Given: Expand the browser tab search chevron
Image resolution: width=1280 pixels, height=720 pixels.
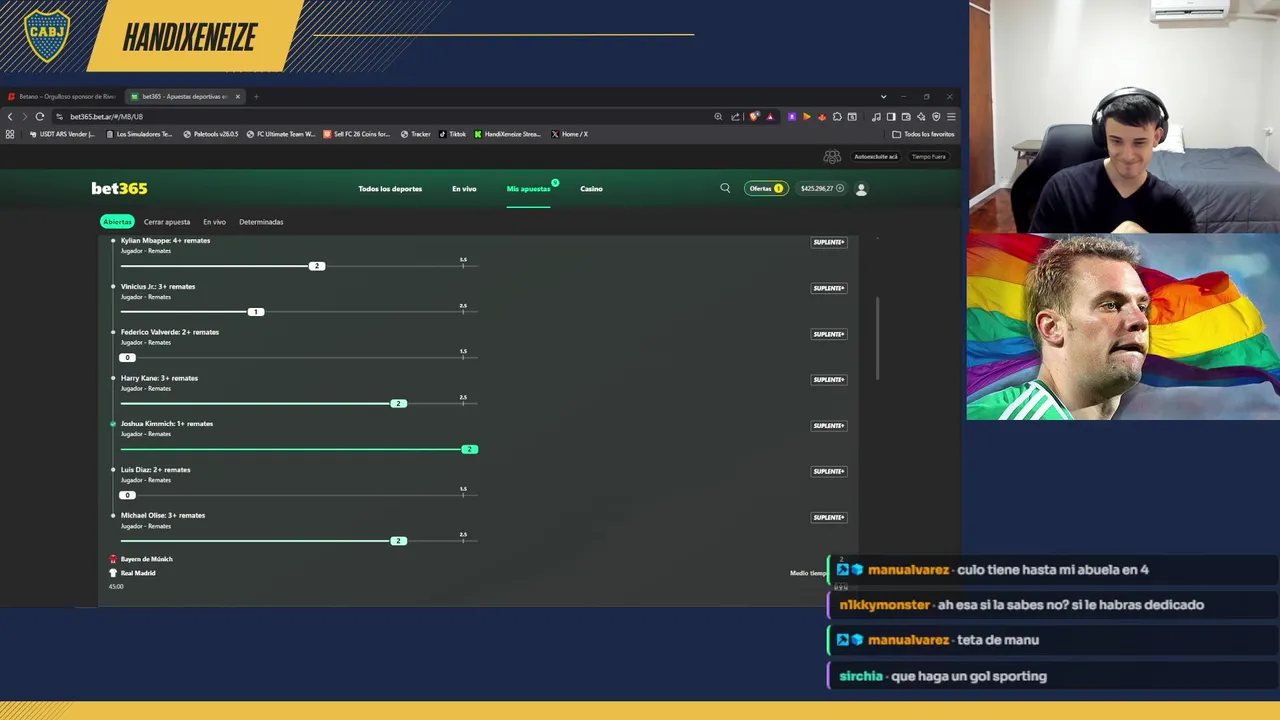Looking at the screenshot, I should click(883, 97).
